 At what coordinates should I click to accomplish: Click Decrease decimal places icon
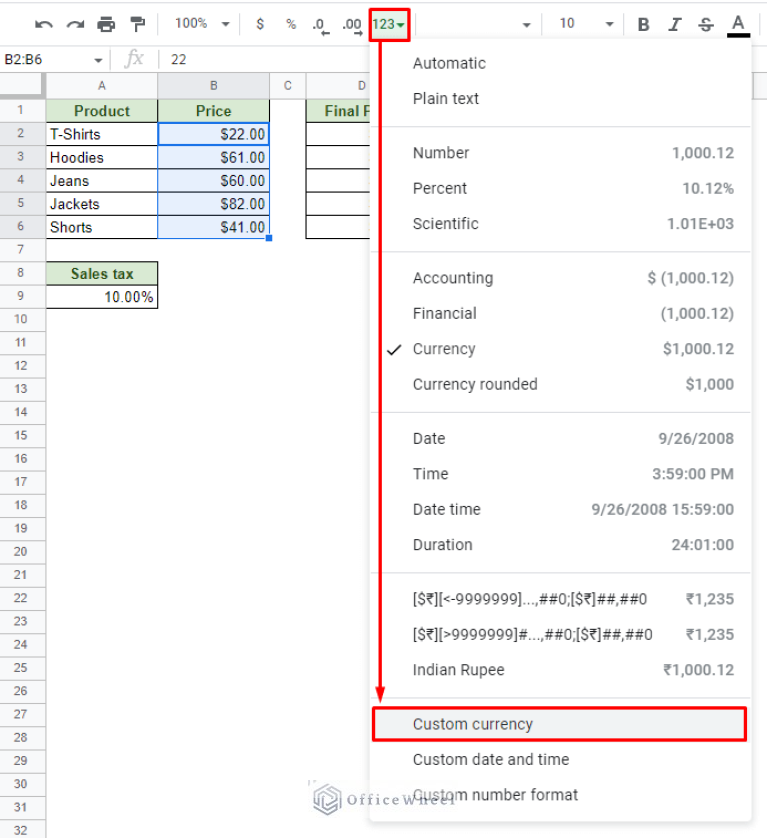click(320, 24)
